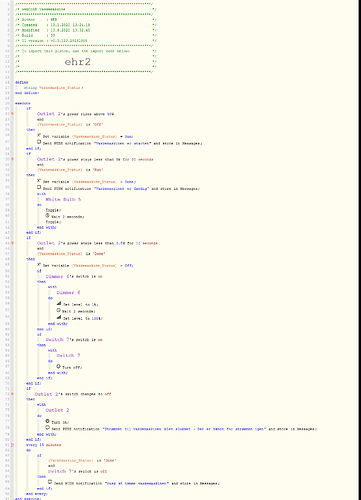
Task: Click the string variable declaration on line 17
Action: coord(53,88)
